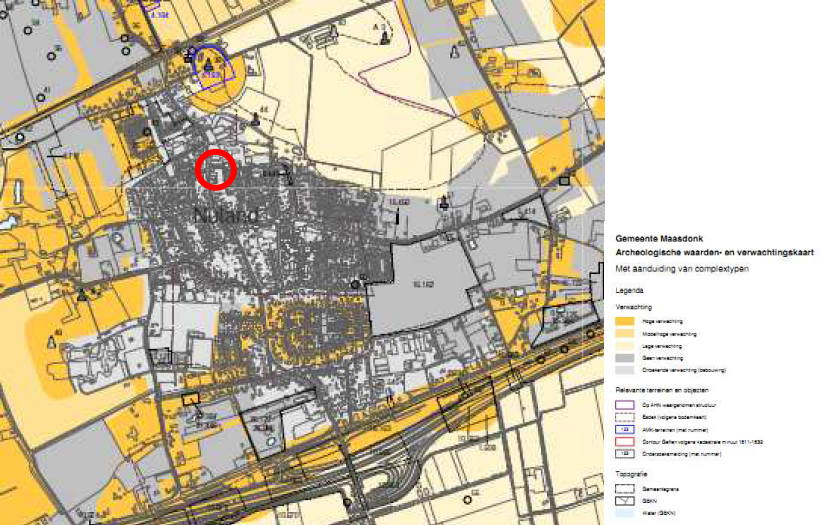Click 'Relevante terreinen en objecten' heading
The width and height of the screenshot is (821, 525).
point(661,390)
